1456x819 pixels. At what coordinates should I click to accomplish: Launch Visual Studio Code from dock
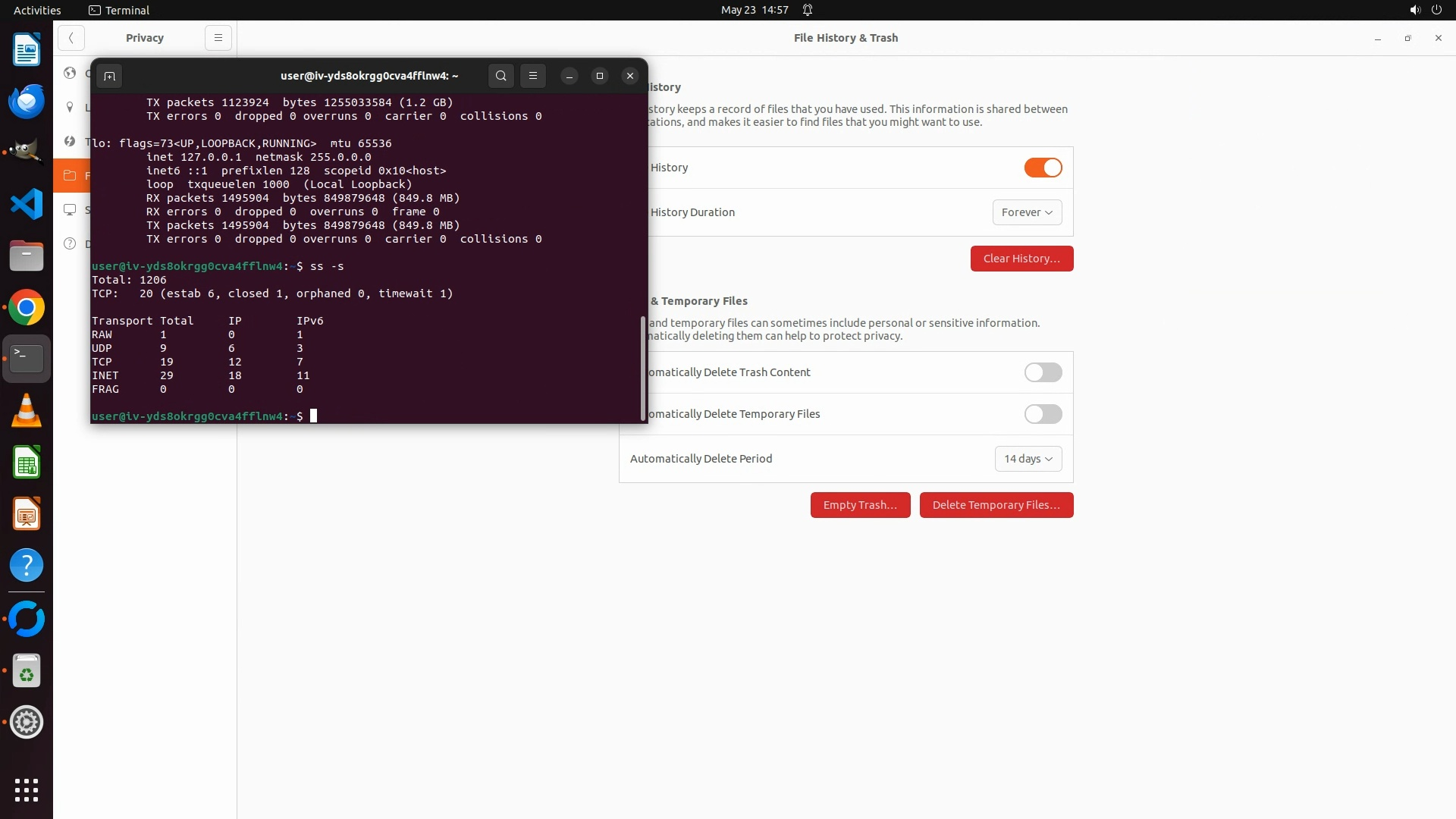click(x=27, y=205)
